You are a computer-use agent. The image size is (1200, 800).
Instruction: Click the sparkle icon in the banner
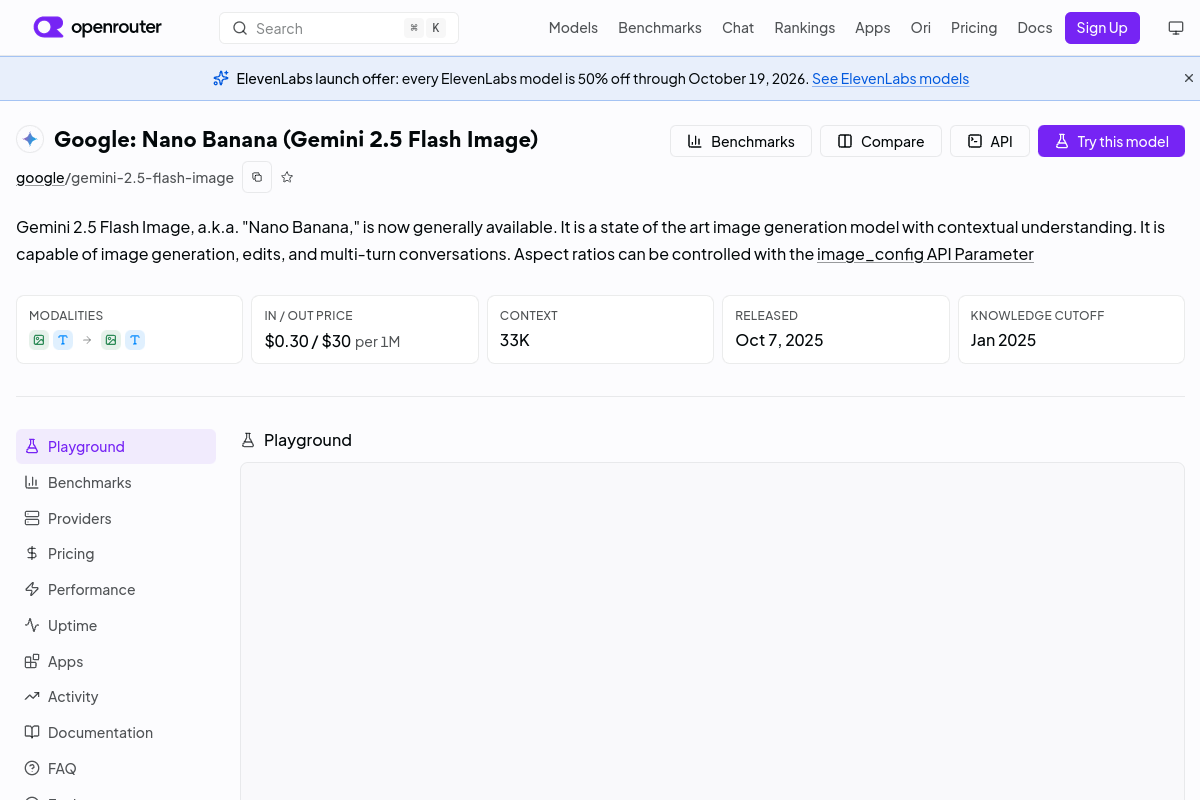pos(221,78)
